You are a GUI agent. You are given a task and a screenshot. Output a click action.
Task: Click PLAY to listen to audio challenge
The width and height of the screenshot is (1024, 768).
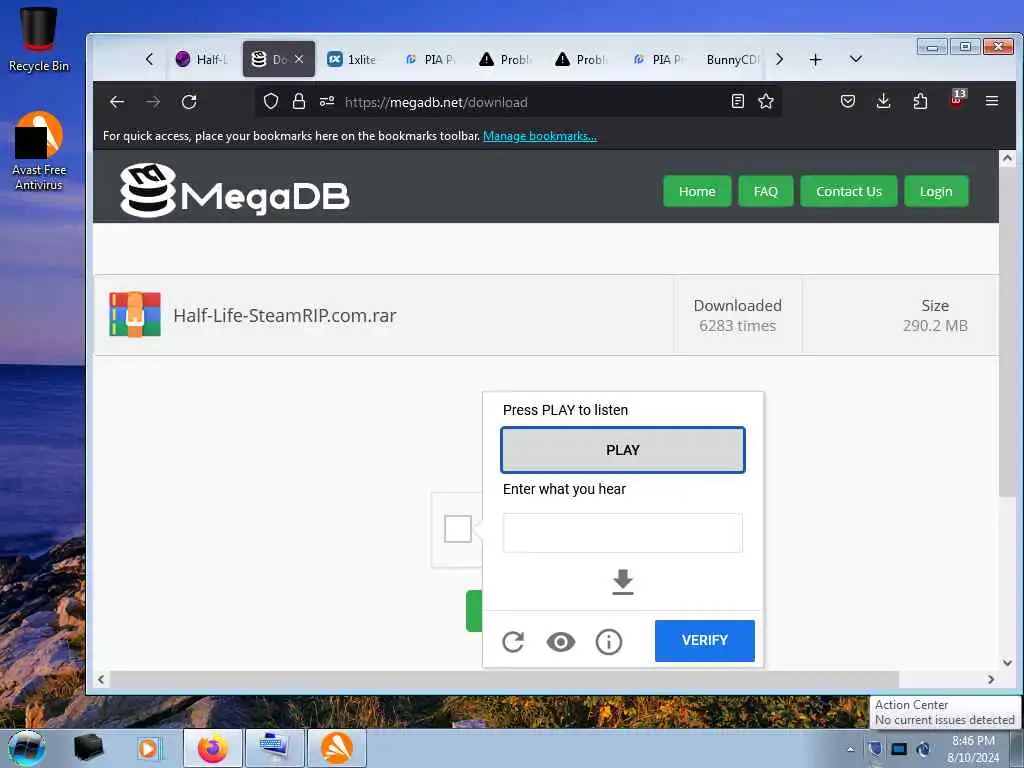coord(622,450)
